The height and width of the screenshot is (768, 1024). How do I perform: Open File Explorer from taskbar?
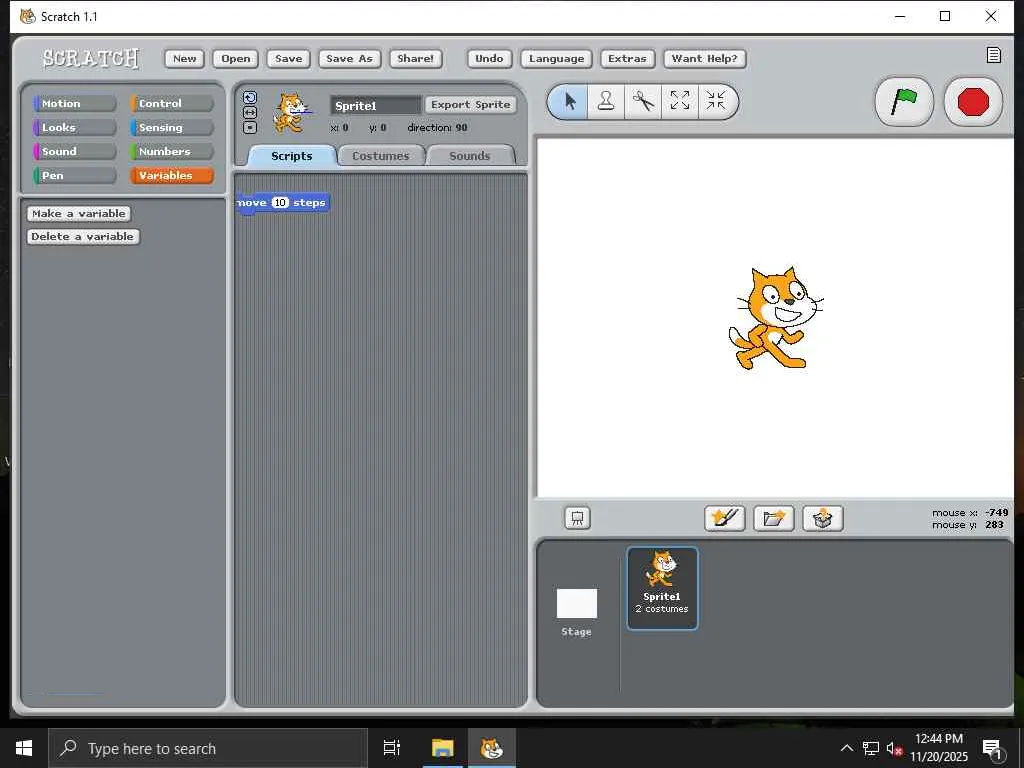[x=442, y=748]
